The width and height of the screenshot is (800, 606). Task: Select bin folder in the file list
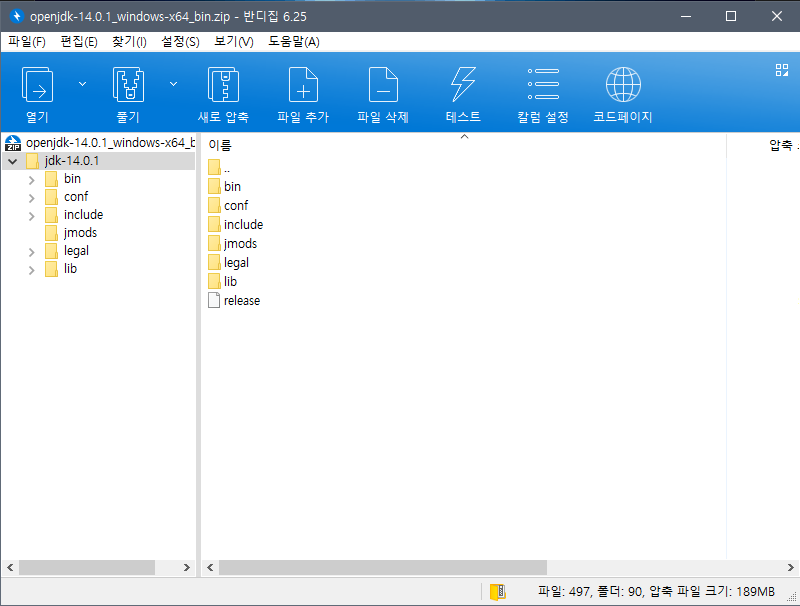click(232, 187)
